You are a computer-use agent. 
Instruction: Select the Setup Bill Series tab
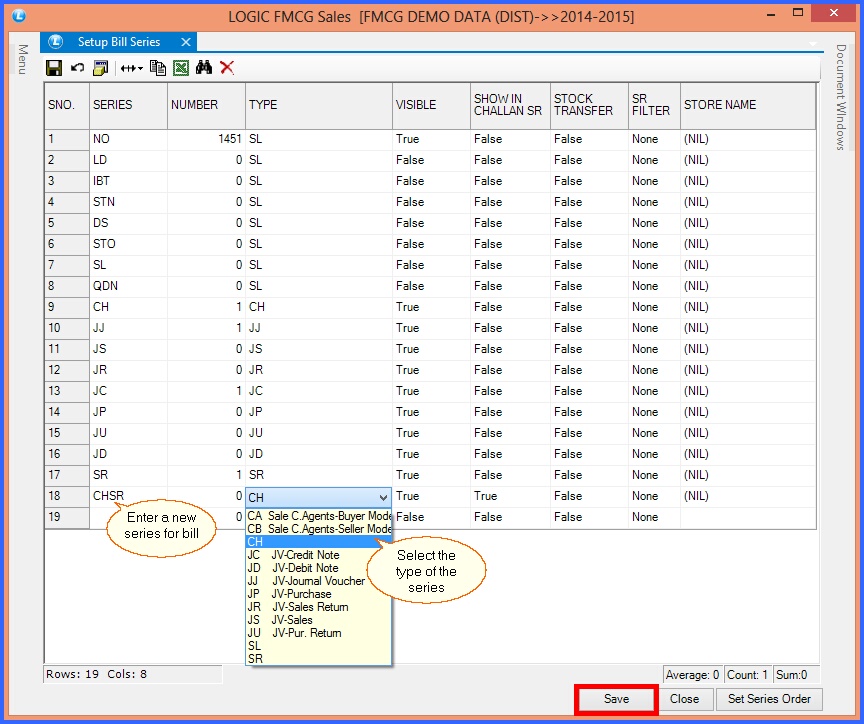[x=118, y=42]
